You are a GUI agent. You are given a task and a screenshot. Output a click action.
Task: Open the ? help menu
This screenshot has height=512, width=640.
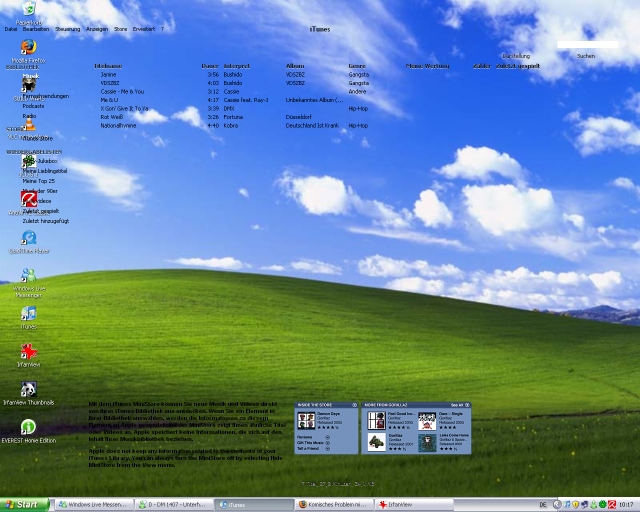[162, 29]
